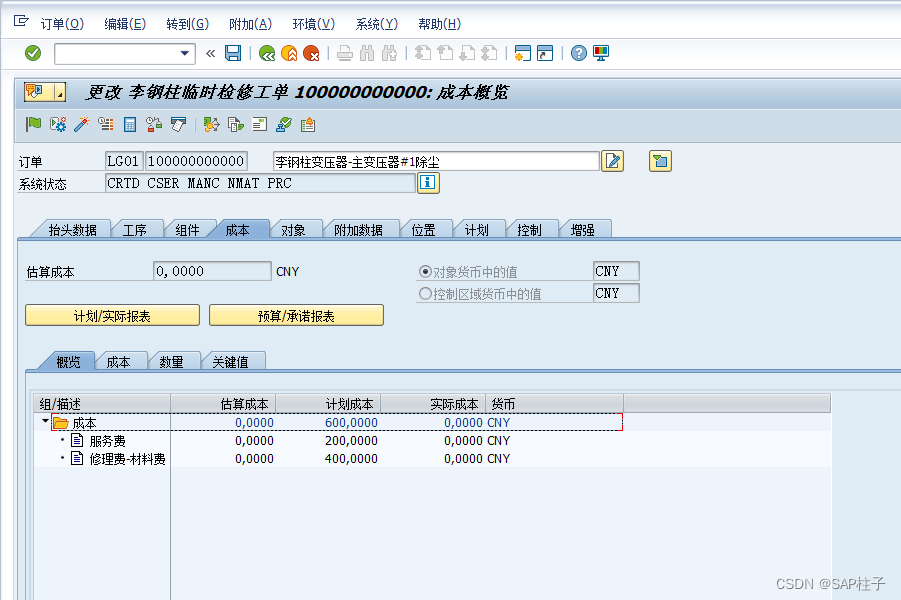Click the order description text field
The height and width of the screenshot is (600, 901).
[x=436, y=161]
